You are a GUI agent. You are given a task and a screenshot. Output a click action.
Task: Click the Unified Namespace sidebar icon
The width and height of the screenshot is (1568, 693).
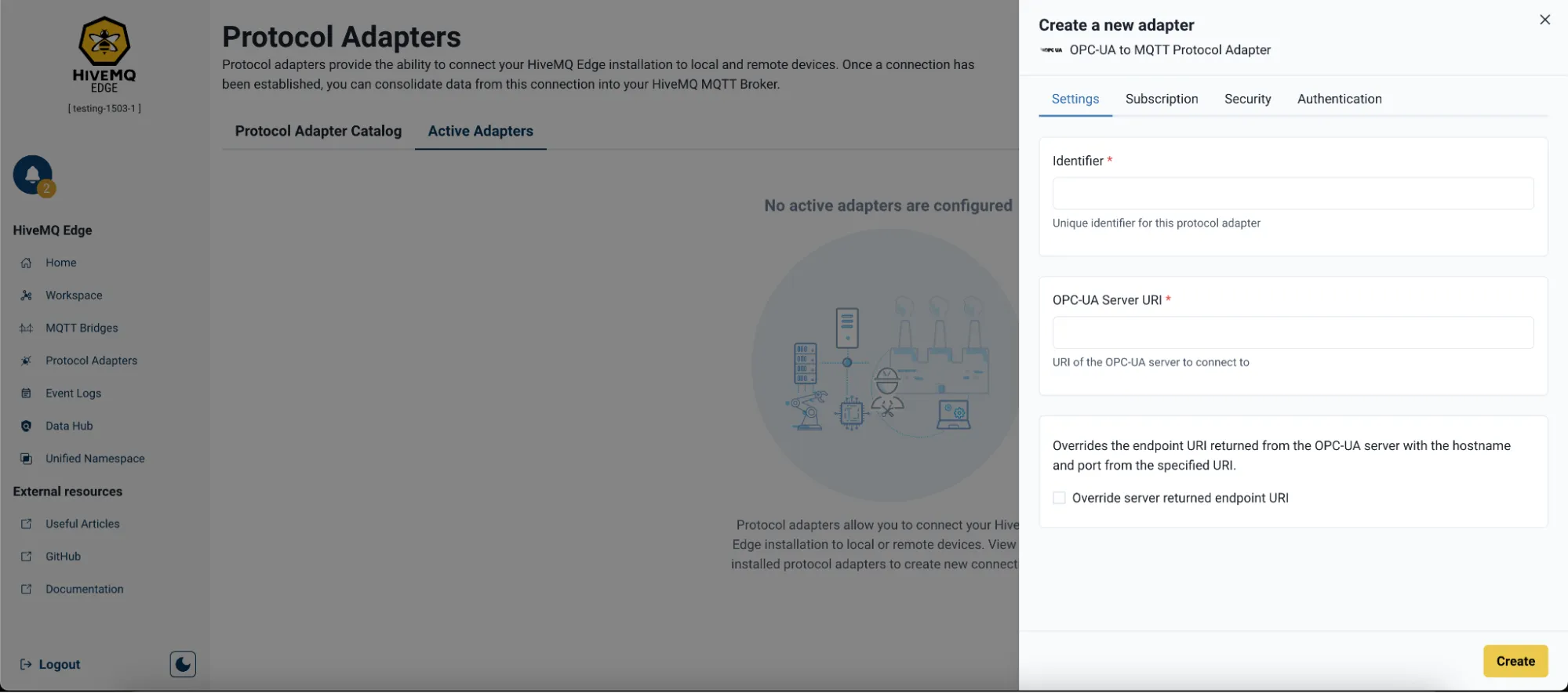[26, 459]
